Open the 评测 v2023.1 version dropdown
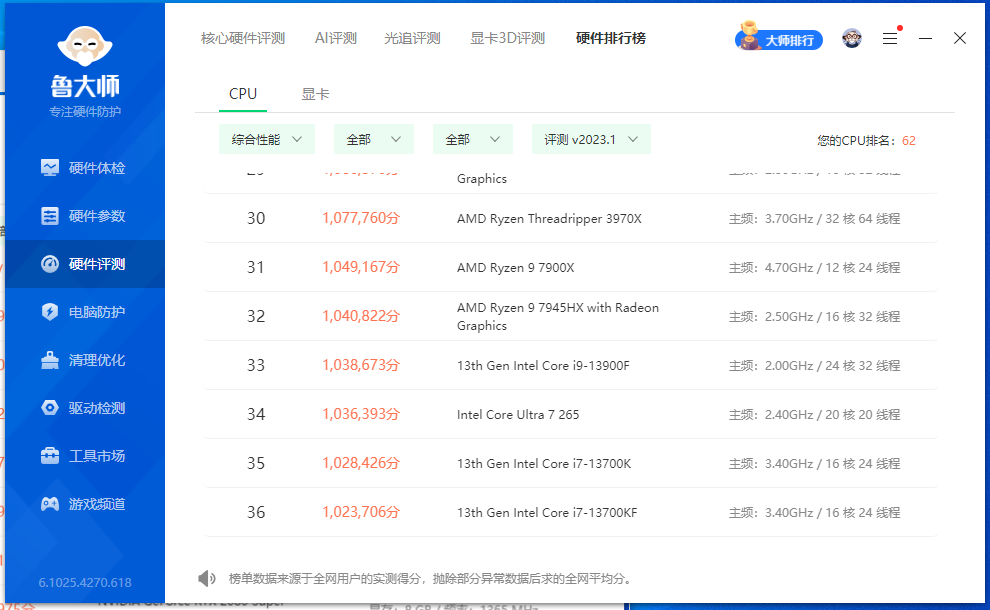 pyautogui.click(x=592, y=140)
